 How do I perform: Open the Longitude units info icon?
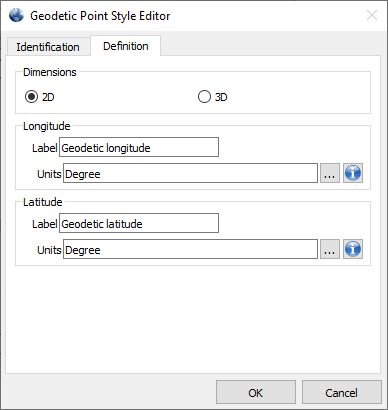[353, 173]
